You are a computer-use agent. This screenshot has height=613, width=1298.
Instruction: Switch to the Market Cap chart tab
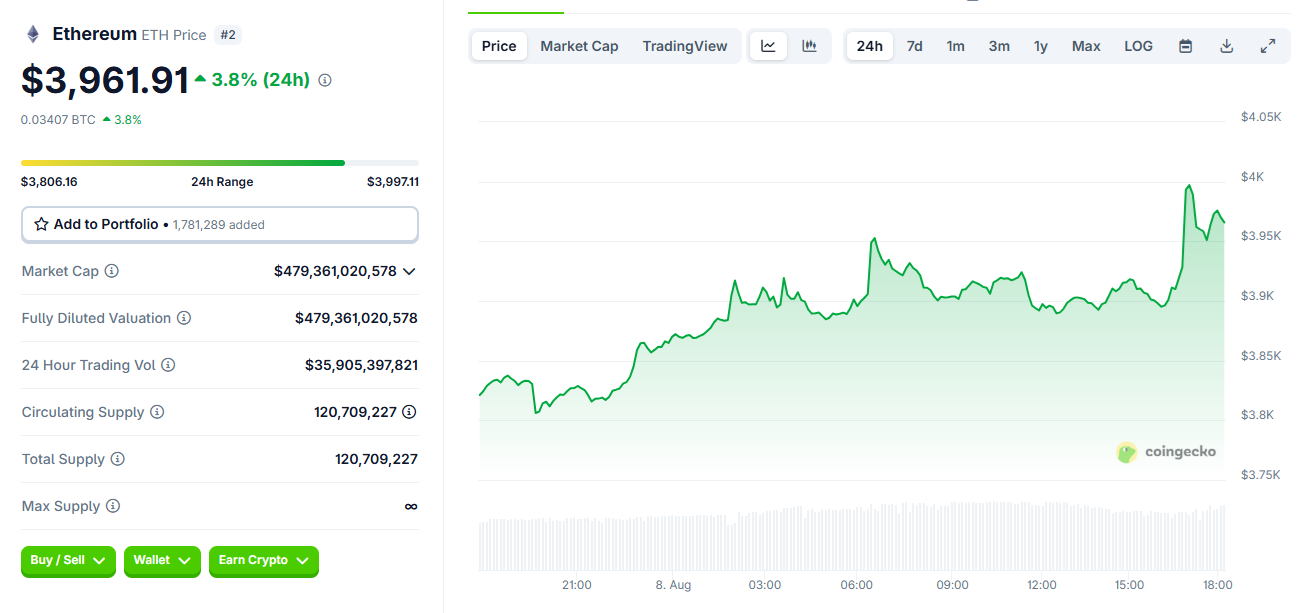tap(579, 46)
